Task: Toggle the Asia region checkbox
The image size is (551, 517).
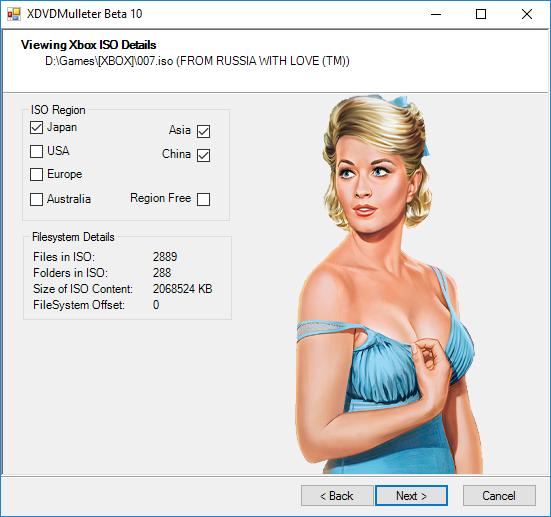Action: (x=203, y=131)
